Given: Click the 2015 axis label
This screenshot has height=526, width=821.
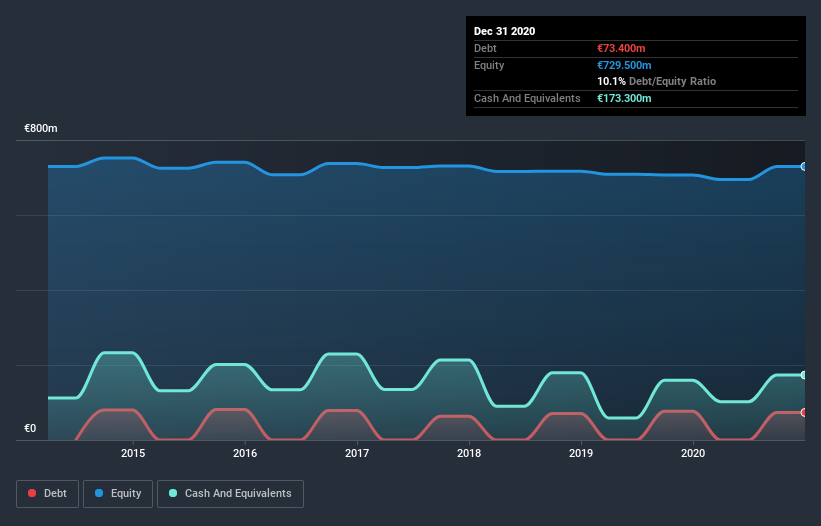Looking at the screenshot, I should tap(133, 453).
